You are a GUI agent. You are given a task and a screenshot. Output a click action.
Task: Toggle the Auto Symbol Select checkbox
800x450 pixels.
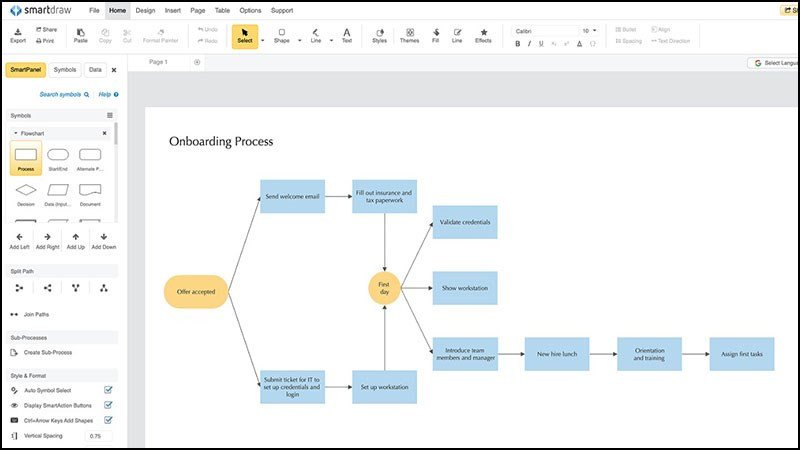[108, 390]
